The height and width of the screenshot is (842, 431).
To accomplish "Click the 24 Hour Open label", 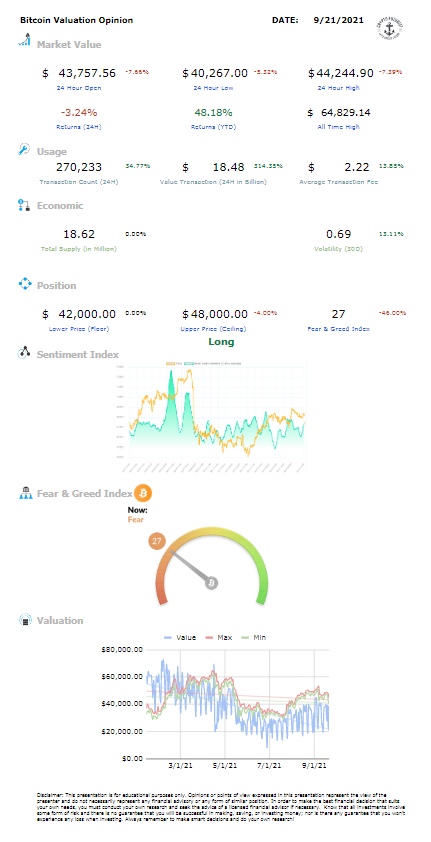I will 79,88.
